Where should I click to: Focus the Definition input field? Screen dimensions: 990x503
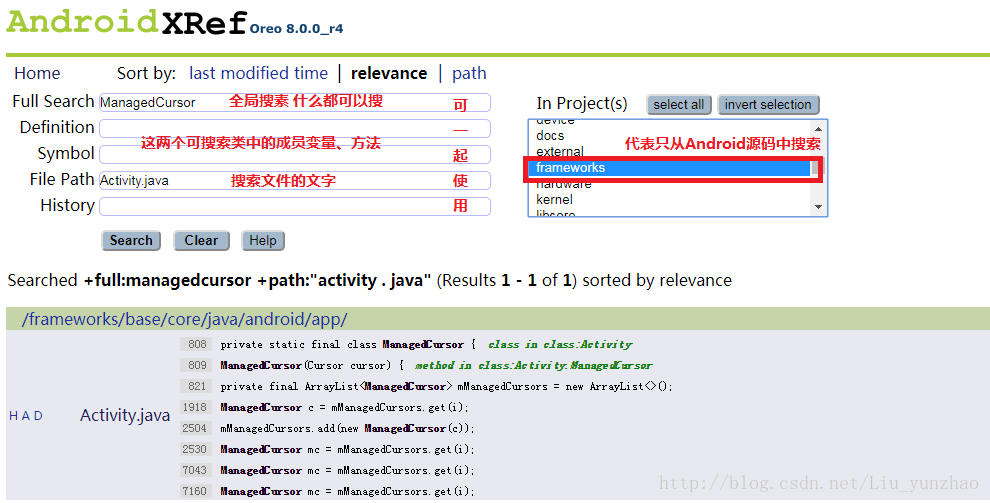pyautogui.click(x=295, y=128)
